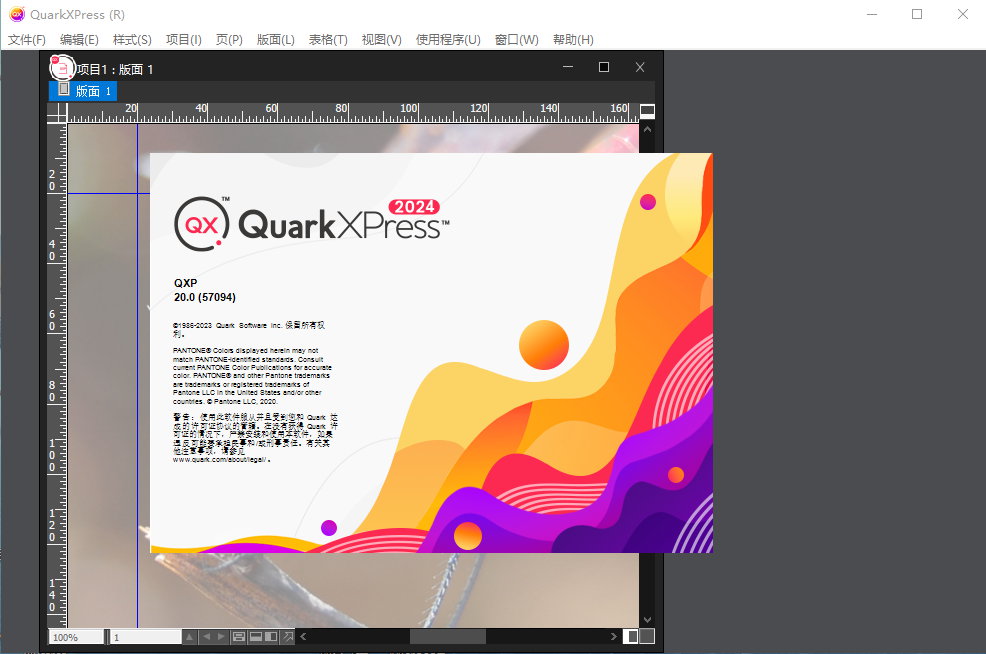Open the 视图(V) menu
The image size is (986, 654).
[382, 40]
